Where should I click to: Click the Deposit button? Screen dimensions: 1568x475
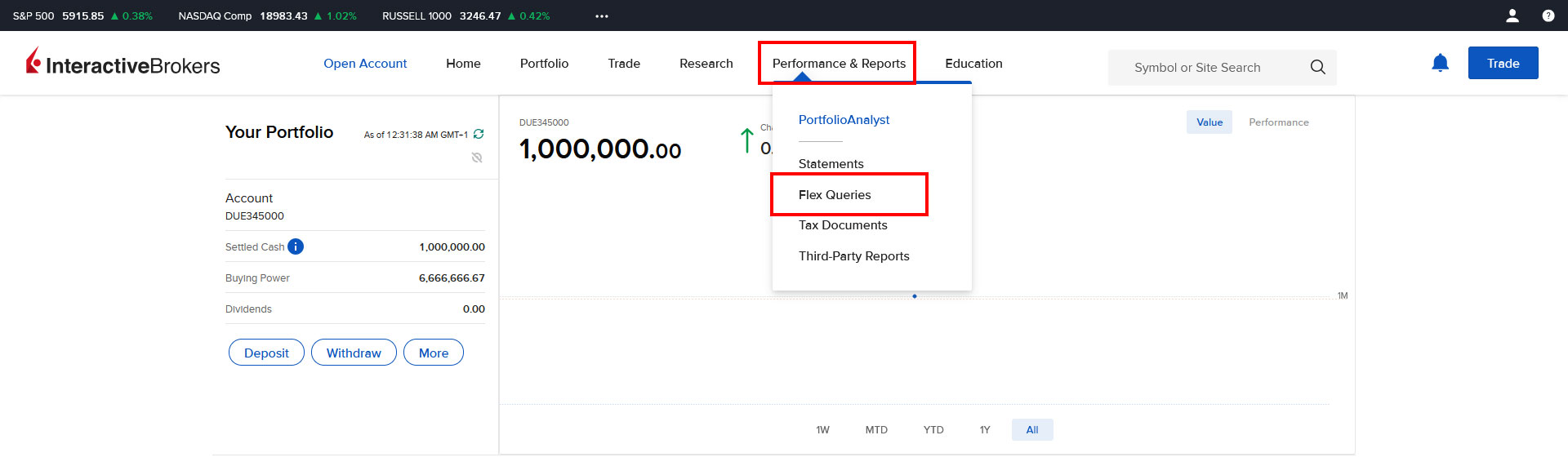click(266, 353)
